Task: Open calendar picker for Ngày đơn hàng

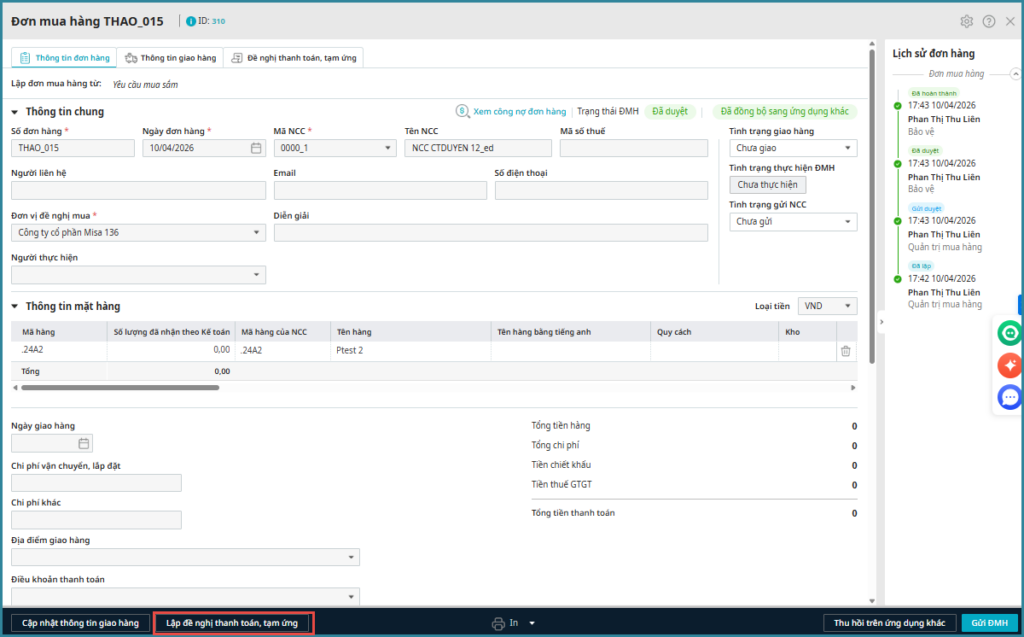Action: [256, 148]
